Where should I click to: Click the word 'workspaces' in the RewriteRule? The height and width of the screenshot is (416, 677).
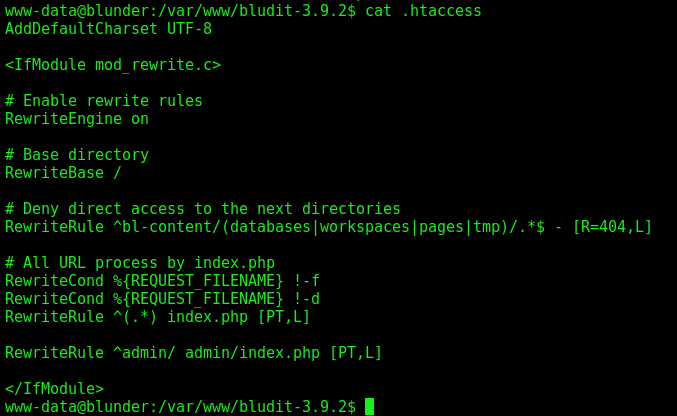coord(365,227)
